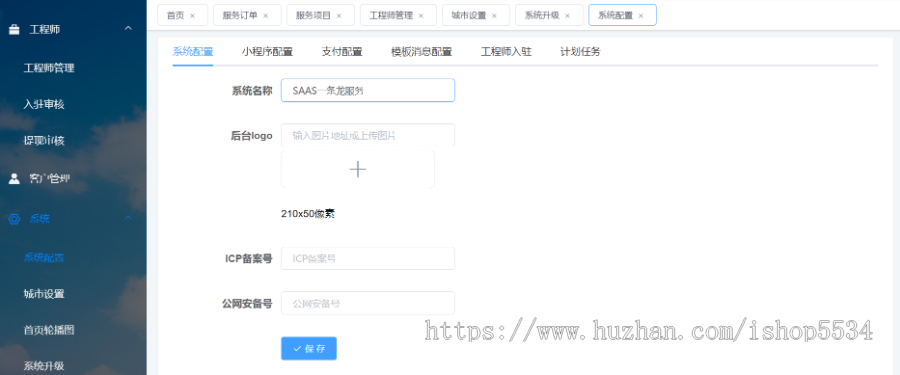Switch to the 系统升级 page tab
The height and width of the screenshot is (375, 900).
(x=549, y=15)
